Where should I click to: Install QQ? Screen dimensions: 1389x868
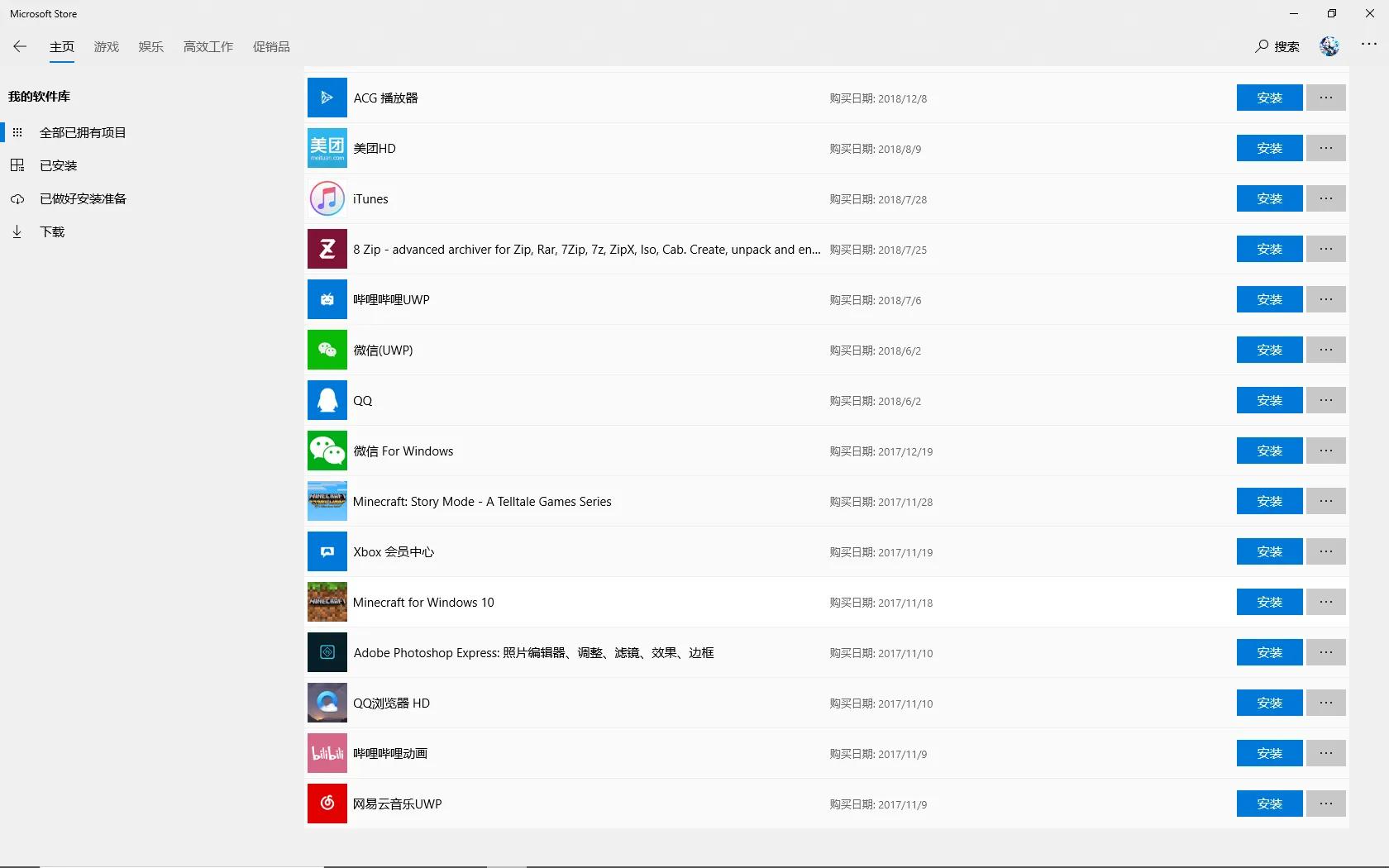pos(1270,400)
